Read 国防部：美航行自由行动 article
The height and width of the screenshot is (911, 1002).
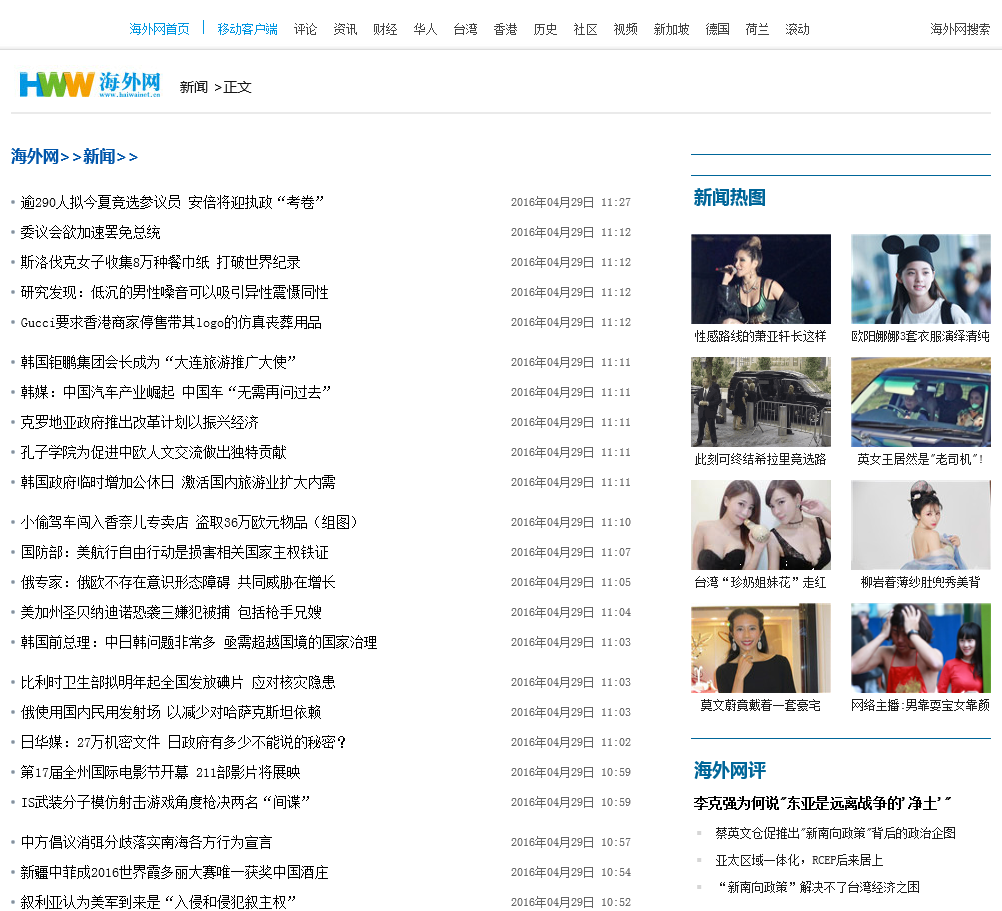tap(174, 553)
